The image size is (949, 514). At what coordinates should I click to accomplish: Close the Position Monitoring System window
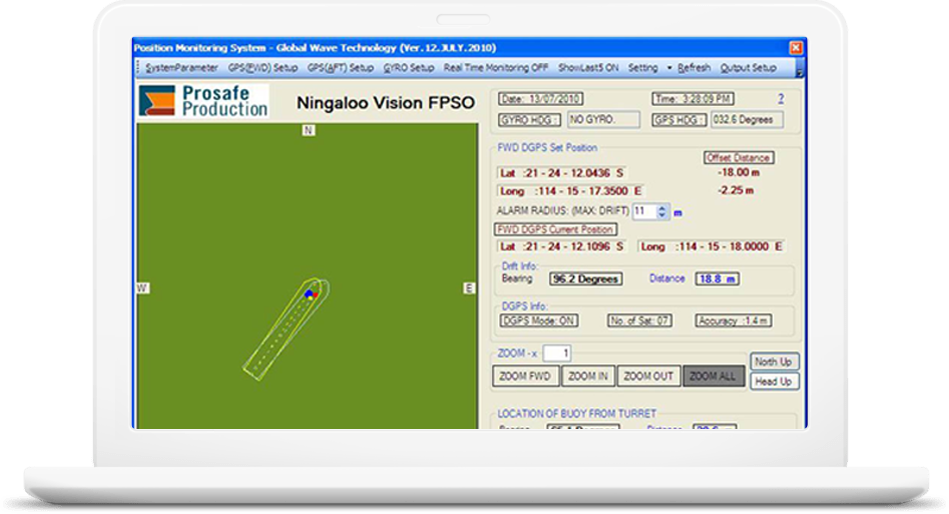[796, 48]
